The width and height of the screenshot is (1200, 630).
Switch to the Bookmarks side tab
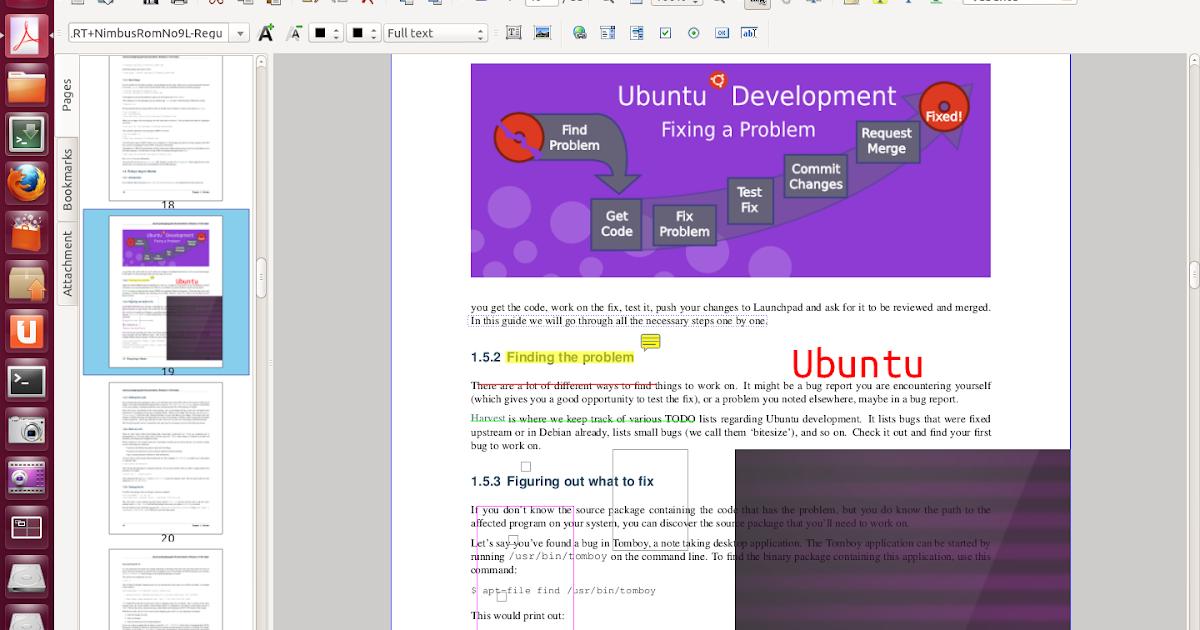click(x=67, y=180)
